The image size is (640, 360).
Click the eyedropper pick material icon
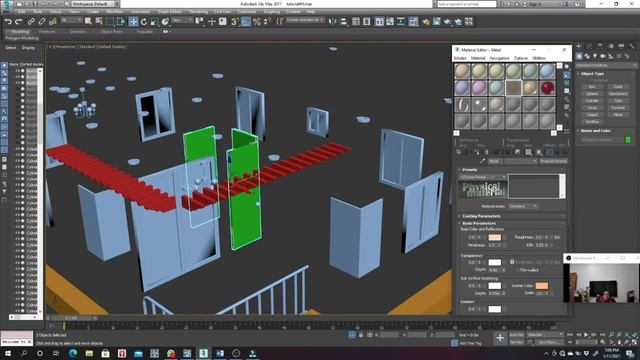click(x=482, y=161)
